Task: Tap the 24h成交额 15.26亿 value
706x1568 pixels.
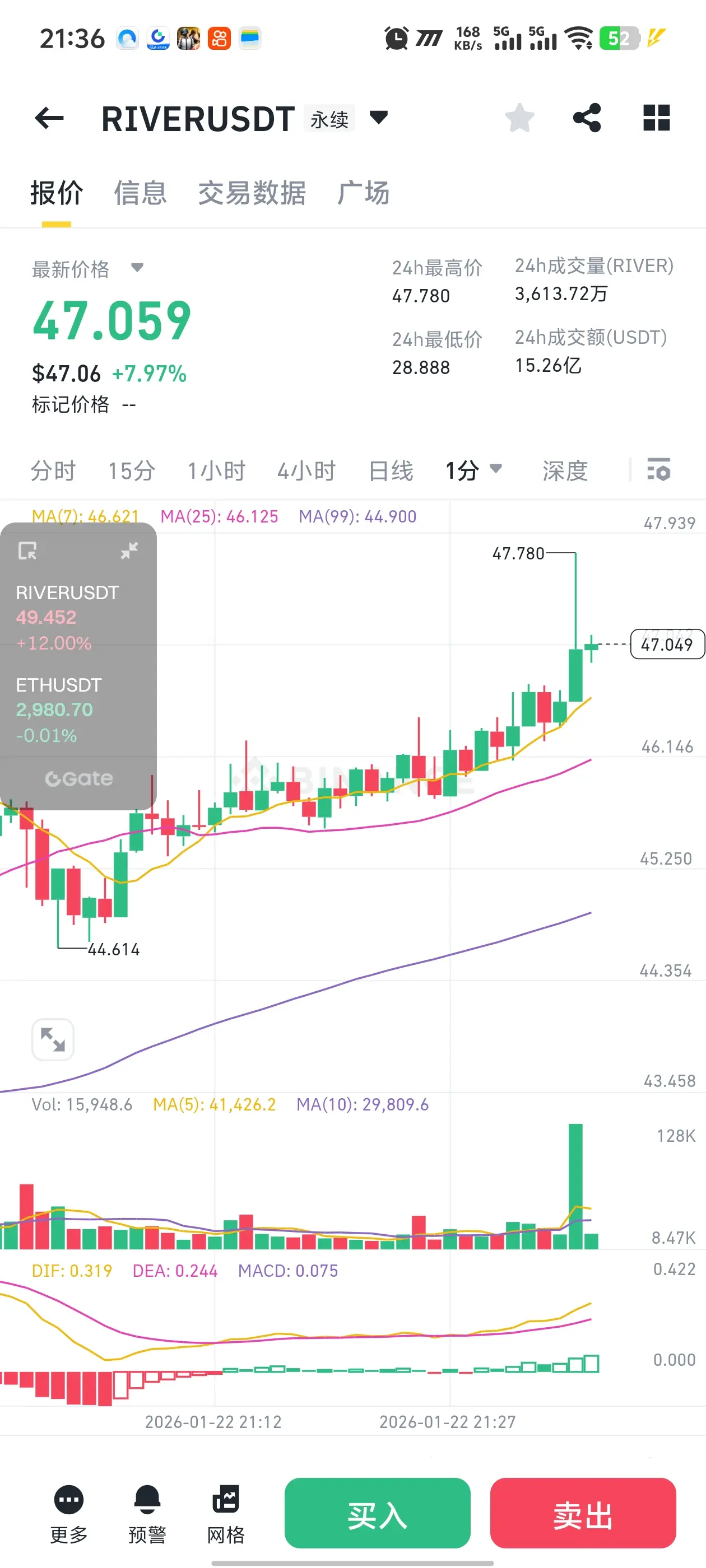Action: (x=548, y=365)
